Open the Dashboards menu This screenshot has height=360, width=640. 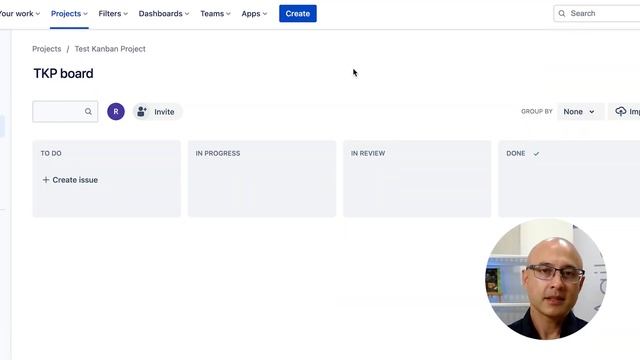tap(164, 13)
